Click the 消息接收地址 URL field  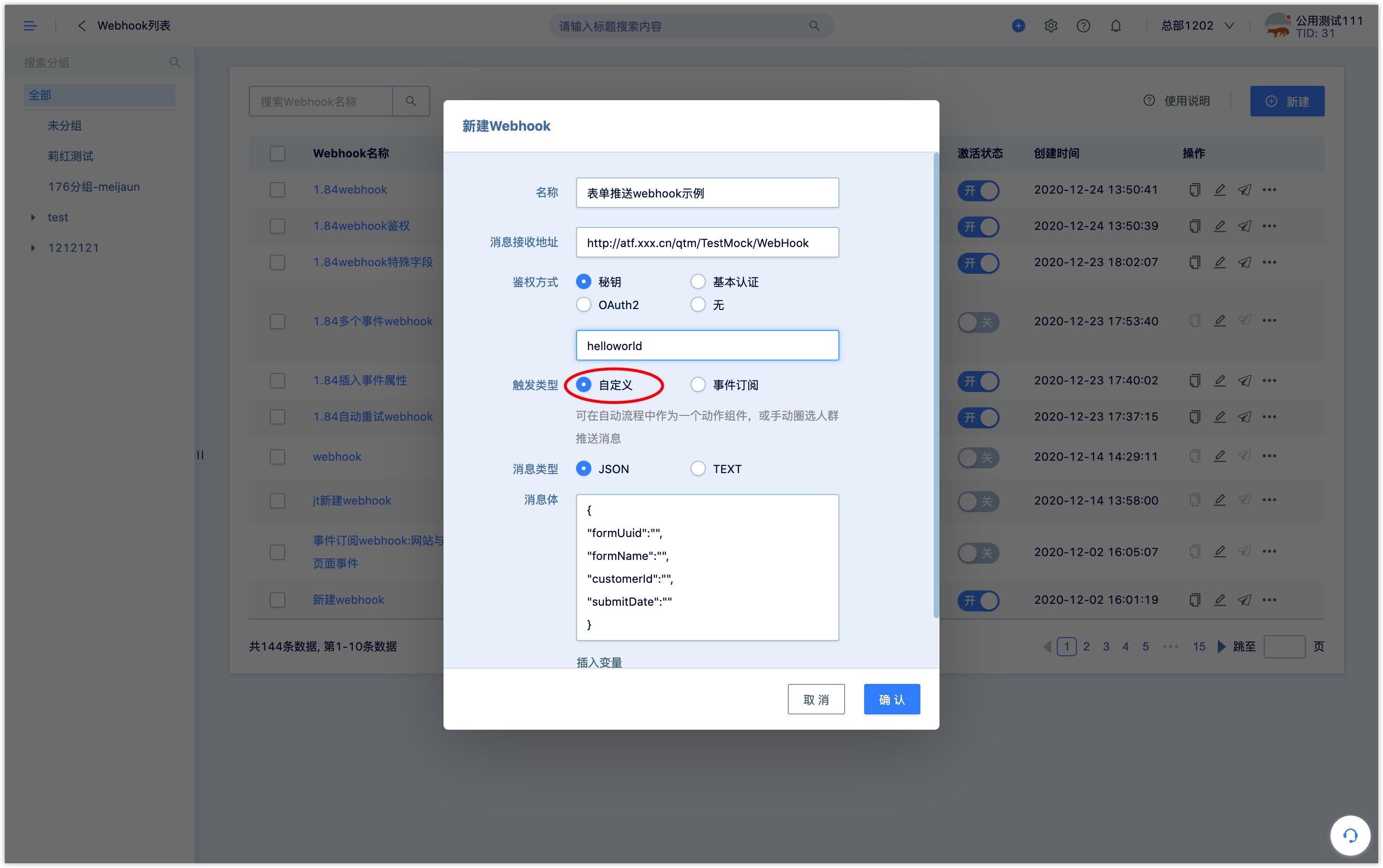pyautogui.click(x=707, y=242)
